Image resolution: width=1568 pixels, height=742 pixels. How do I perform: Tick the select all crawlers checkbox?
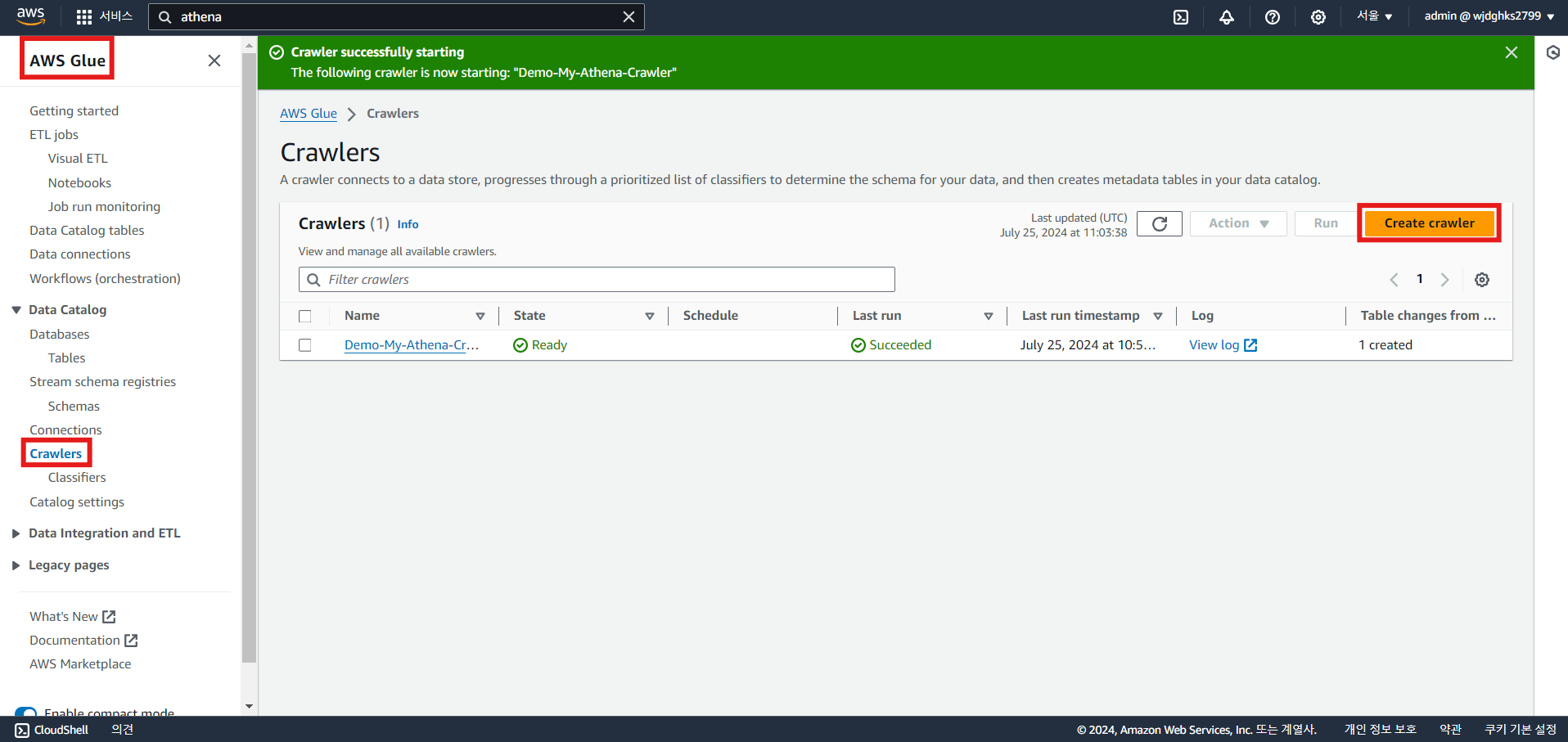coord(305,316)
